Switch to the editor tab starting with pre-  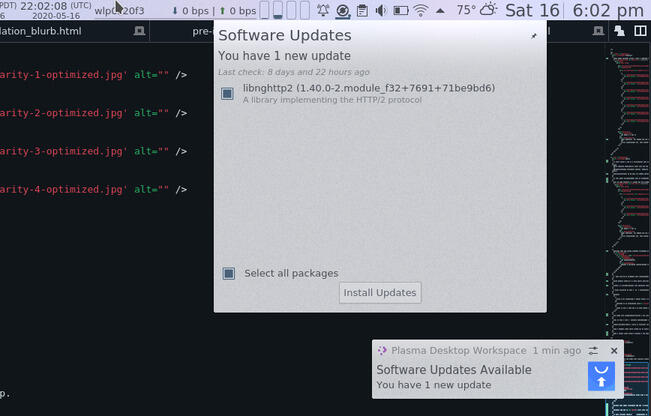(x=203, y=31)
